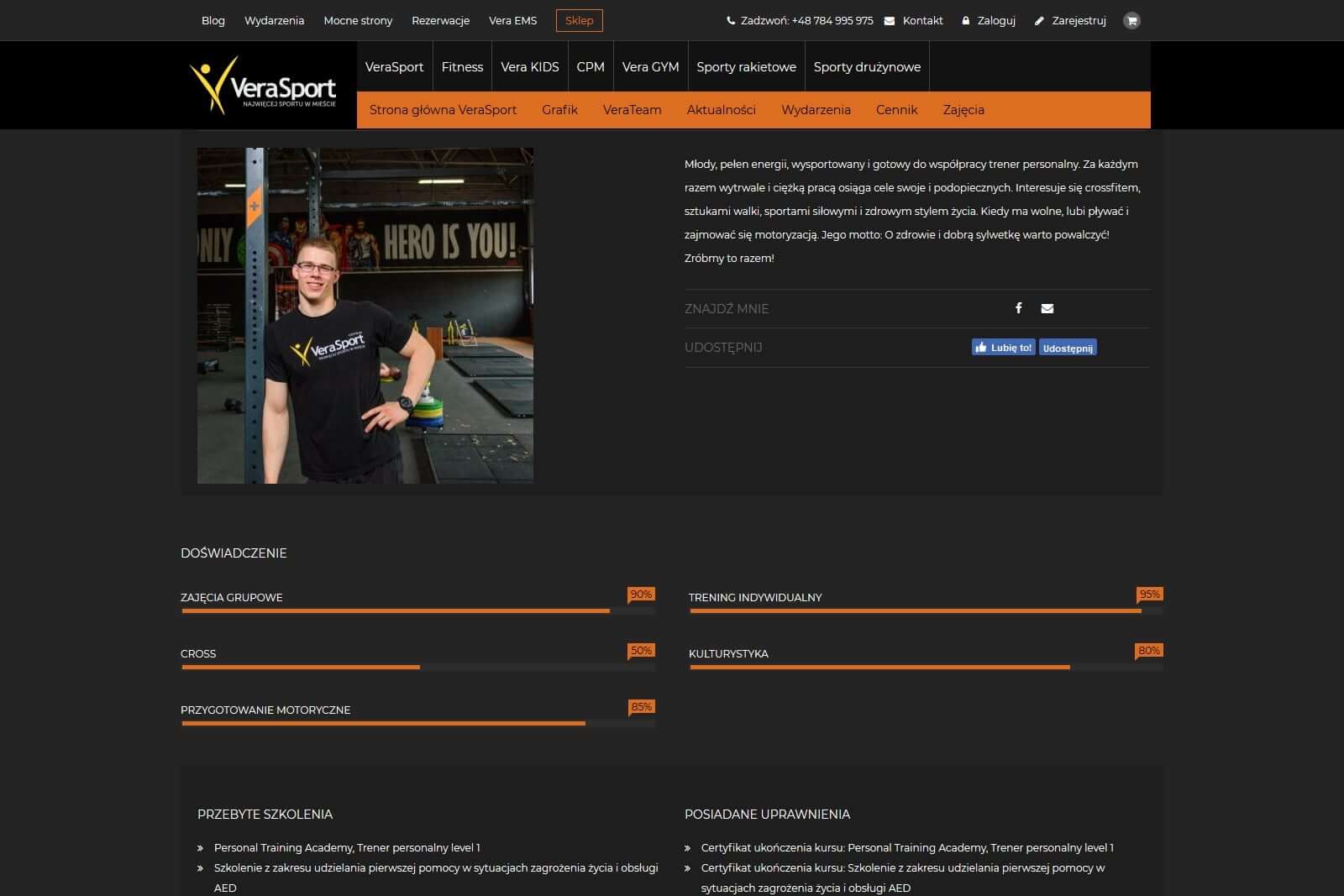This screenshot has width=1344, height=896.
Task: Click the trainer's profile photo
Action: 365,316
